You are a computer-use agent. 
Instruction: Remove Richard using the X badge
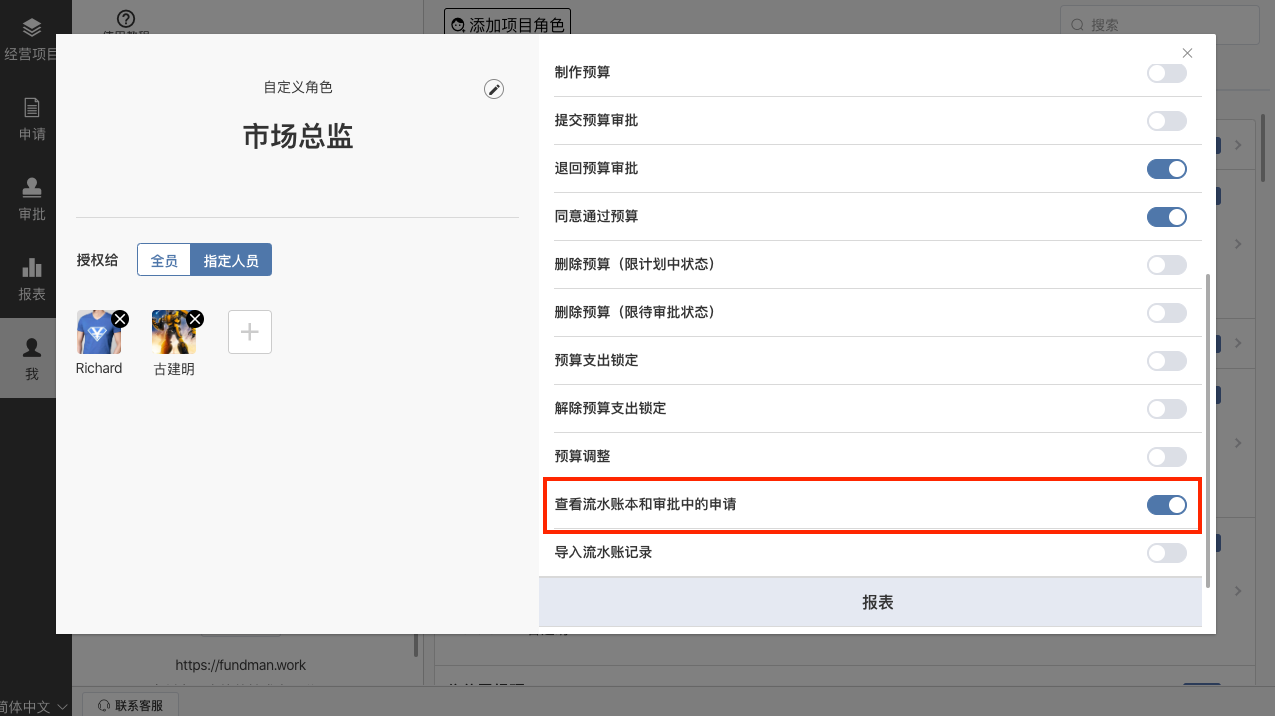[x=120, y=319]
